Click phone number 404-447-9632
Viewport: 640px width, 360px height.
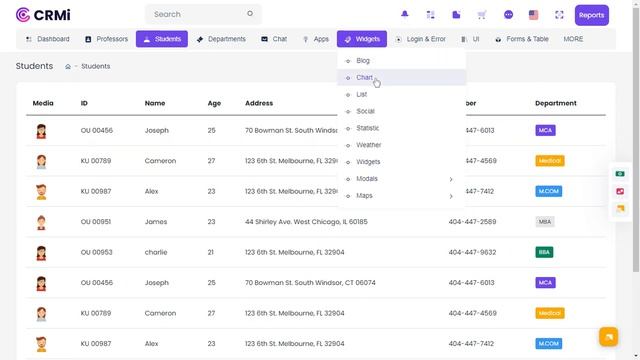click(472, 252)
